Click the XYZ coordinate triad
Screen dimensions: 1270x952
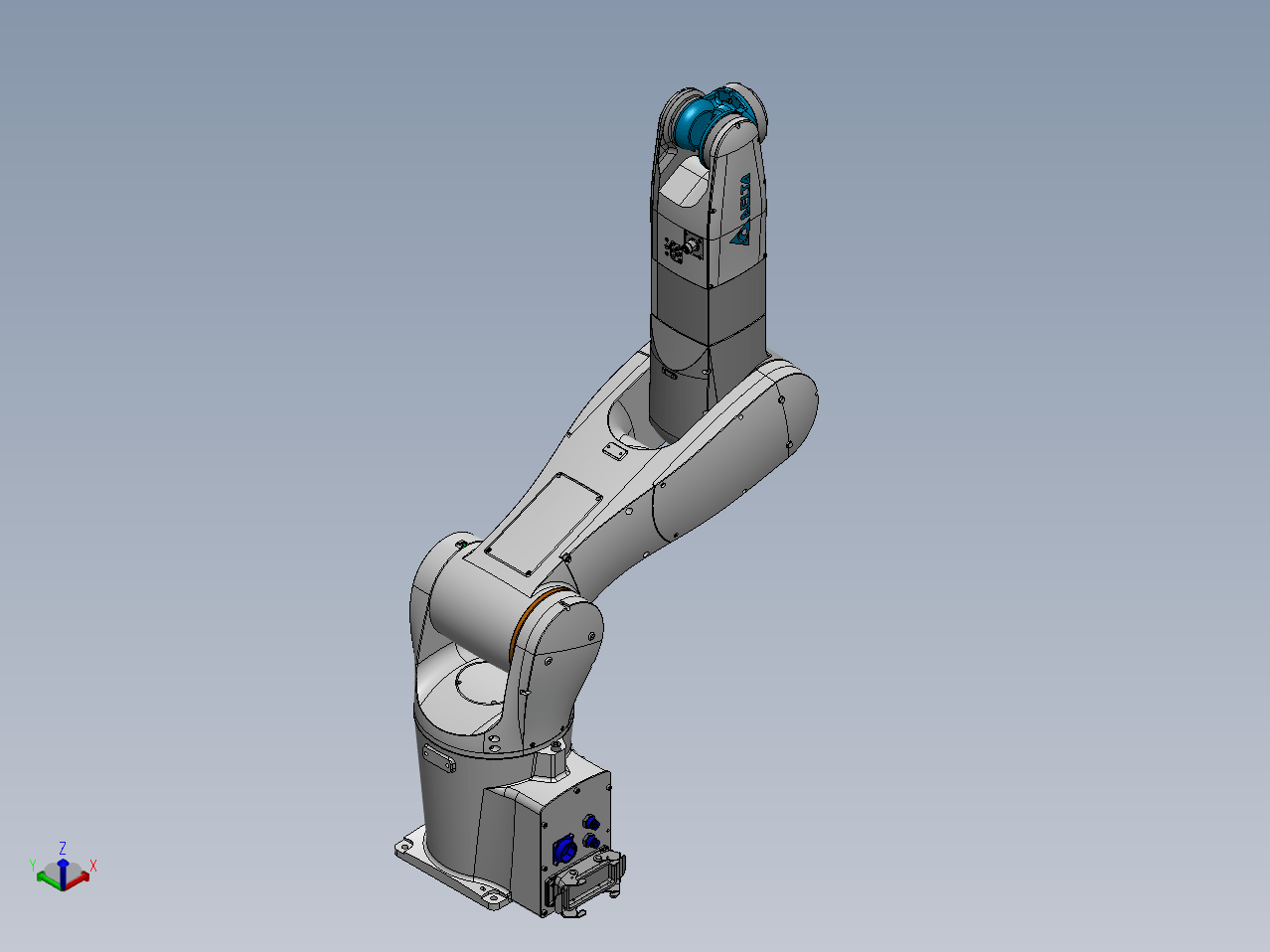pyautogui.click(x=64, y=868)
